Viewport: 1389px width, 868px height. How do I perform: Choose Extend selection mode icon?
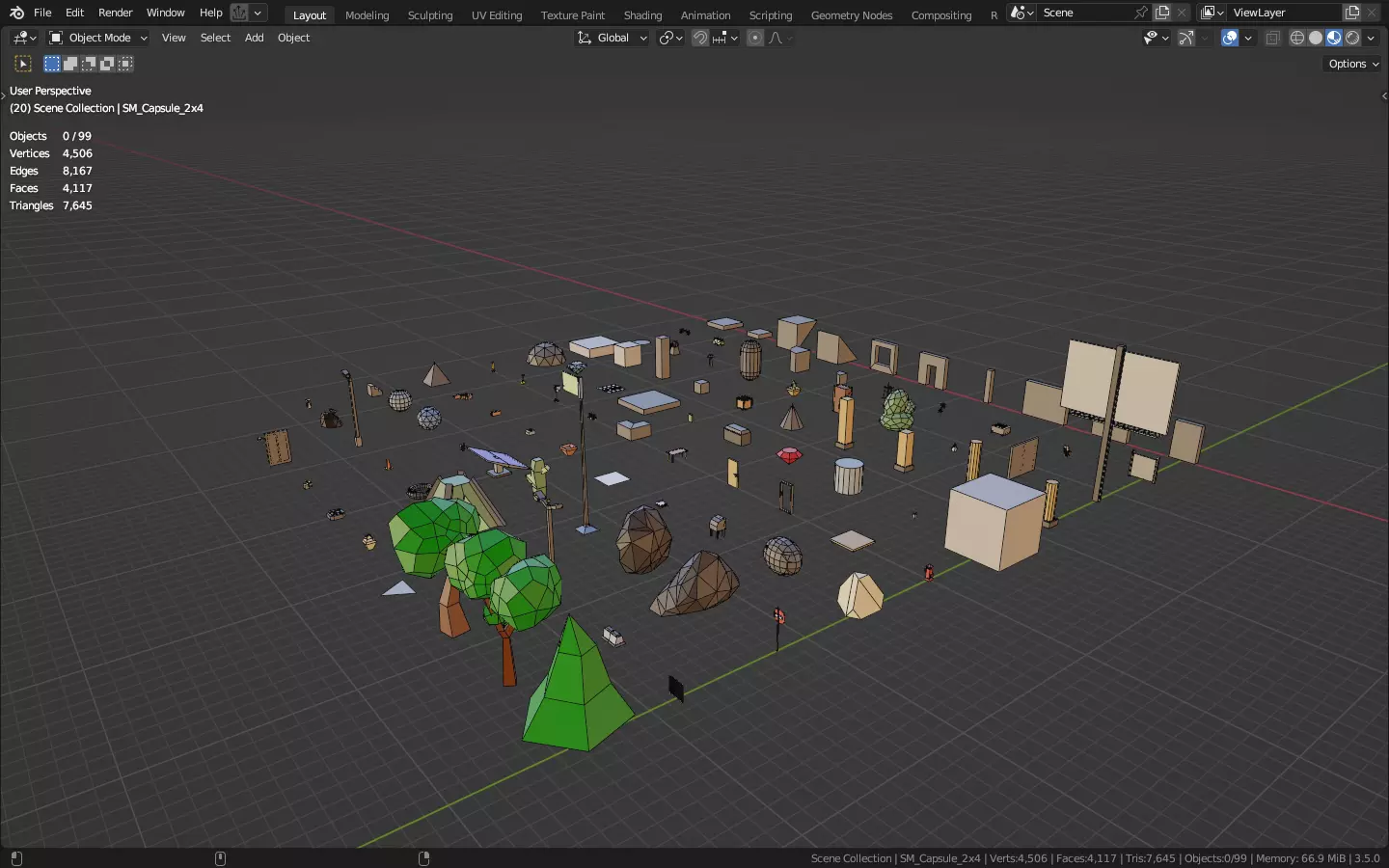point(70,64)
